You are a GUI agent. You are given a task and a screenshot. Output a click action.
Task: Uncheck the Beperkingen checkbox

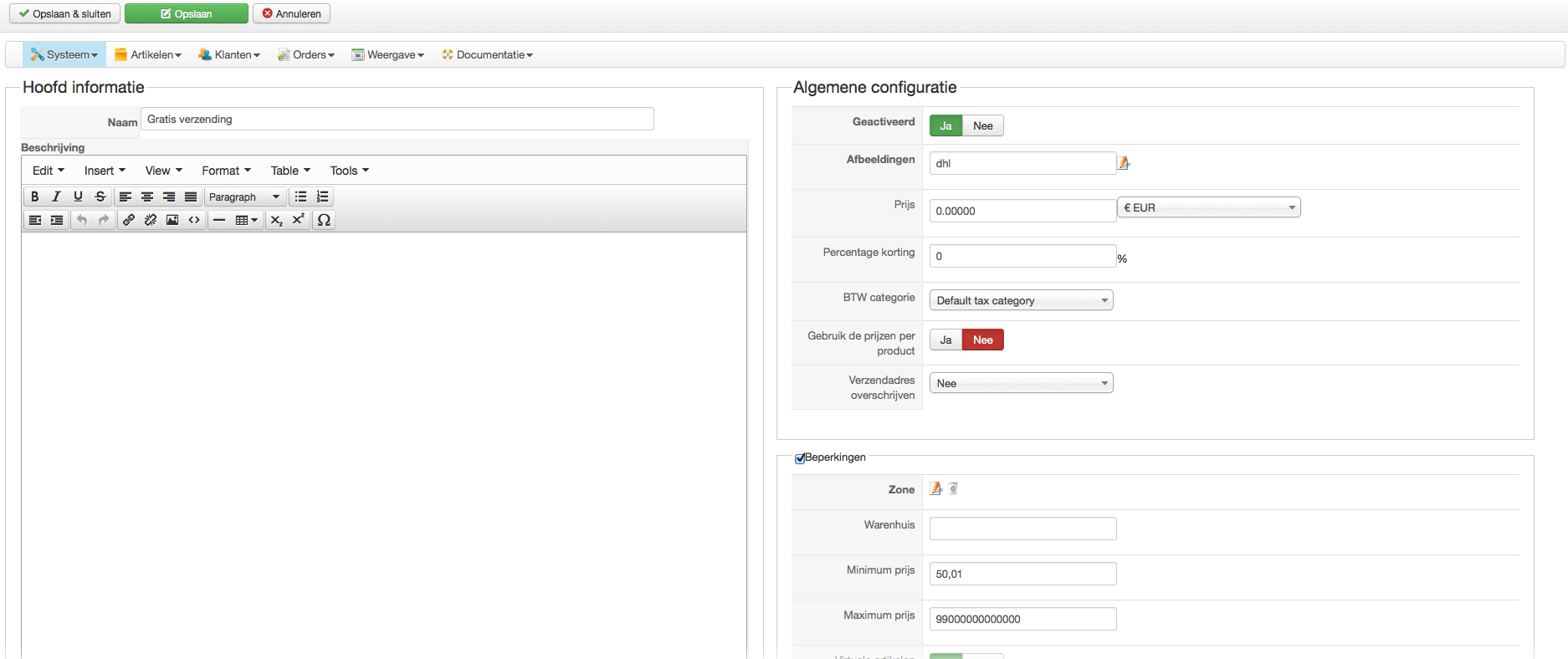click(800, 458)
